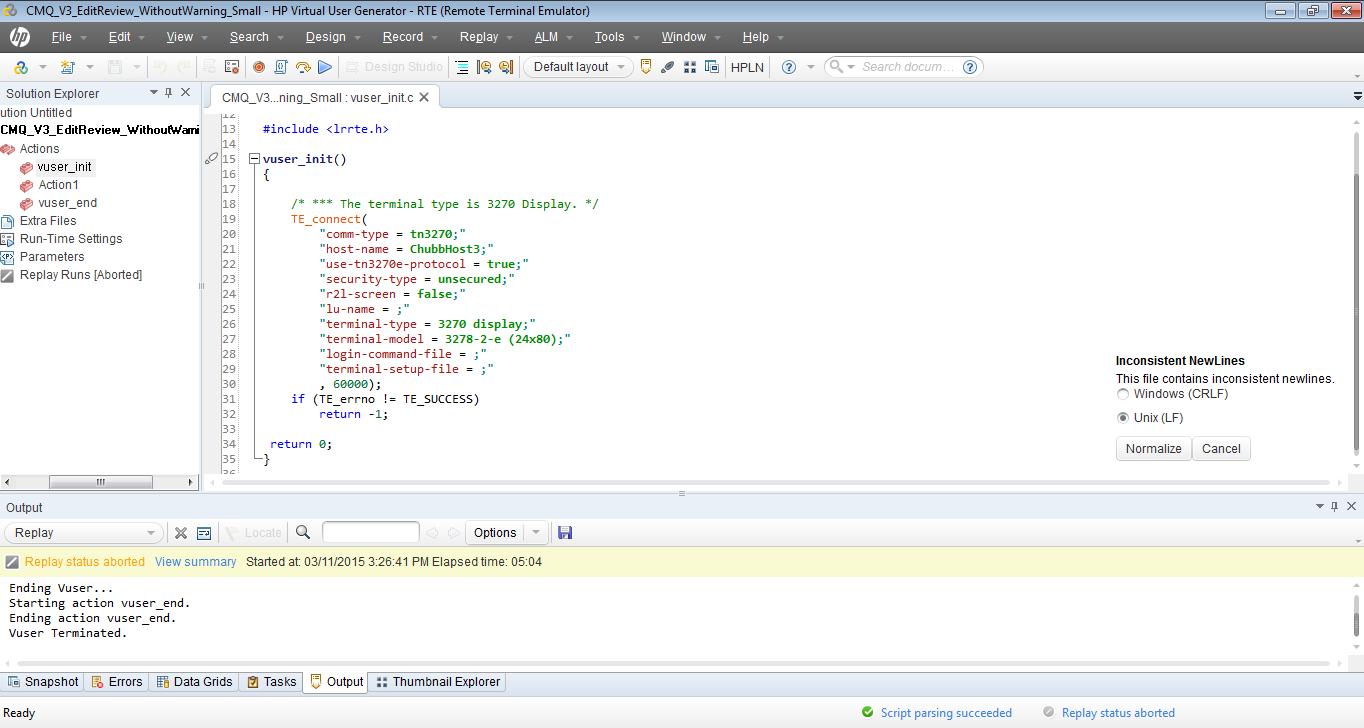The height and width of the screenshot is (728, 1364).
Task: Select vuser_end in Solution Explorer
Action: tap(68, 203)
